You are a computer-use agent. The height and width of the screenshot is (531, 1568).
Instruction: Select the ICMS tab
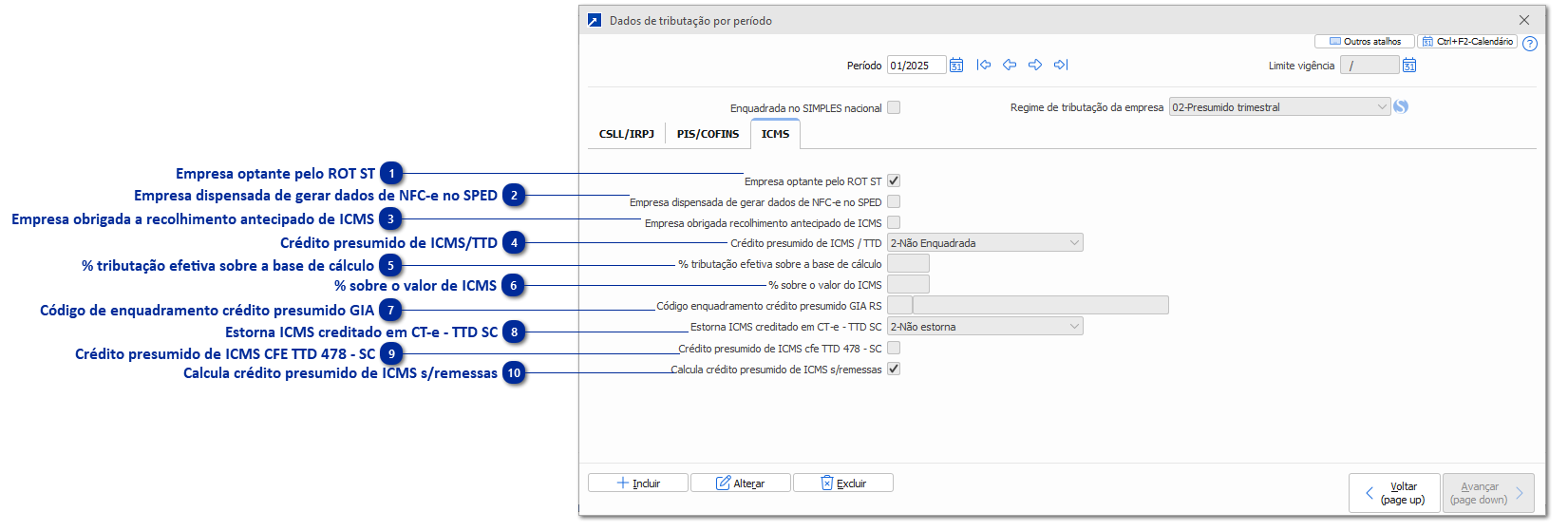pyautogui.click(x=776, y=134)
